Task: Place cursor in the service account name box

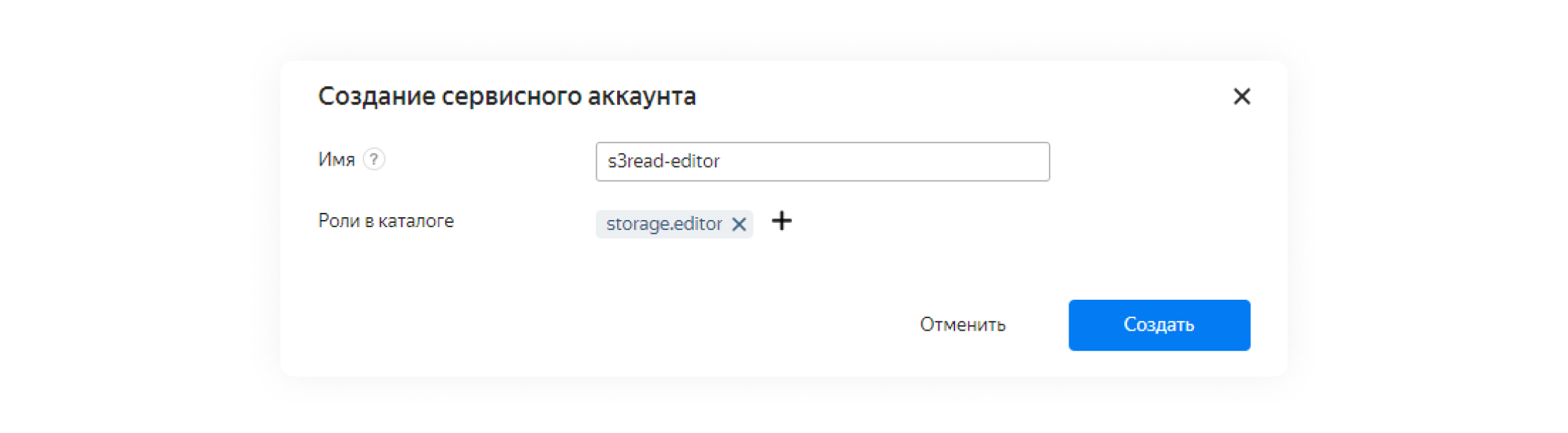Action: (x=822, y=161)
